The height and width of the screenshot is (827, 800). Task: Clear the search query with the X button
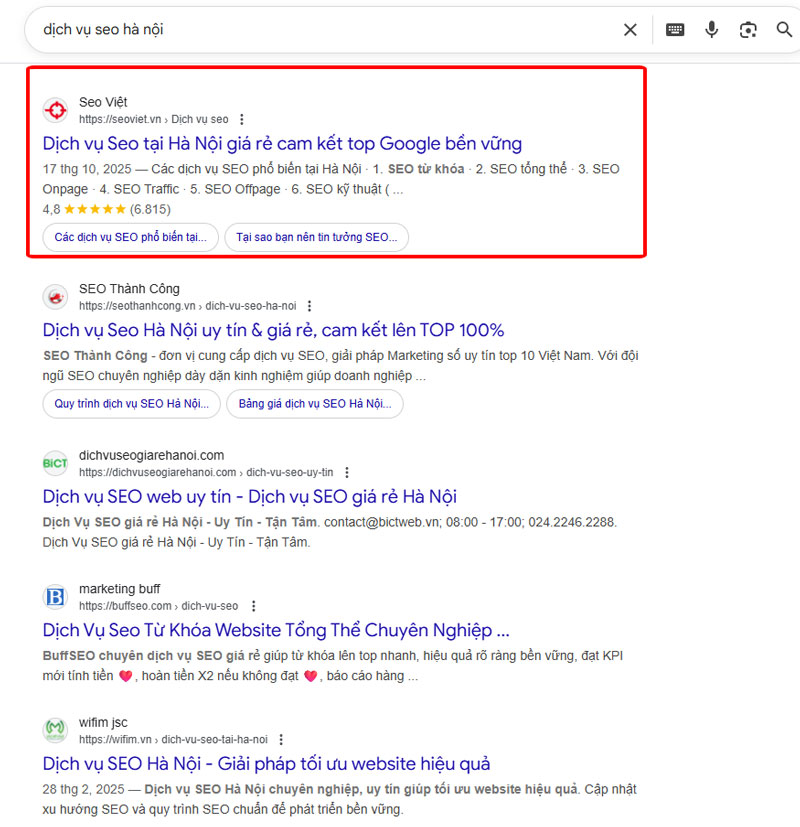click(630, 30)
